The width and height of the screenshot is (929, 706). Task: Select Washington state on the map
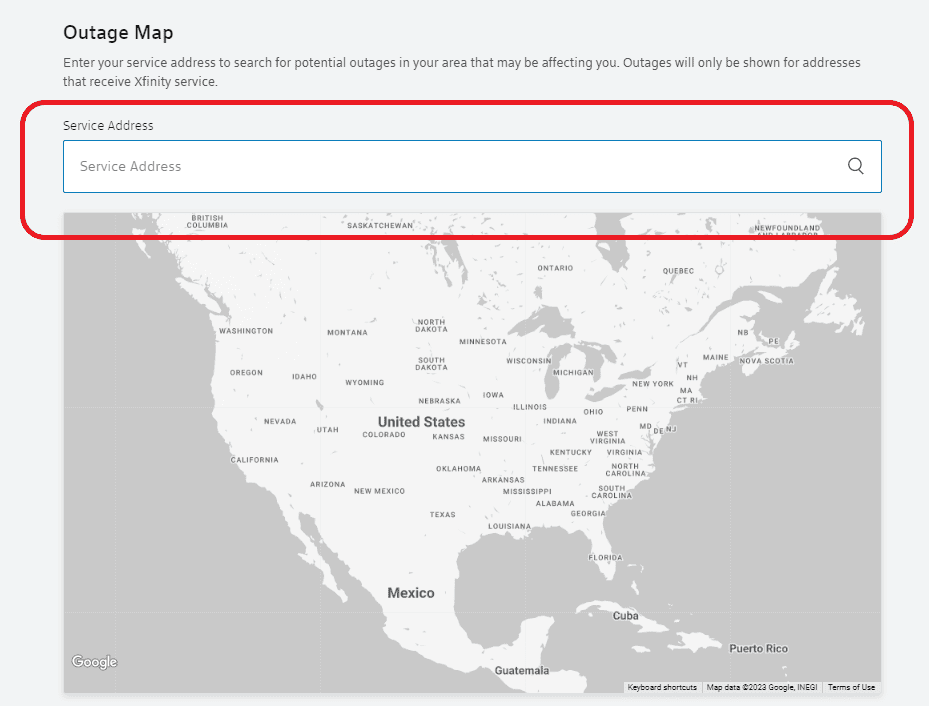click(x=248, y=330)
